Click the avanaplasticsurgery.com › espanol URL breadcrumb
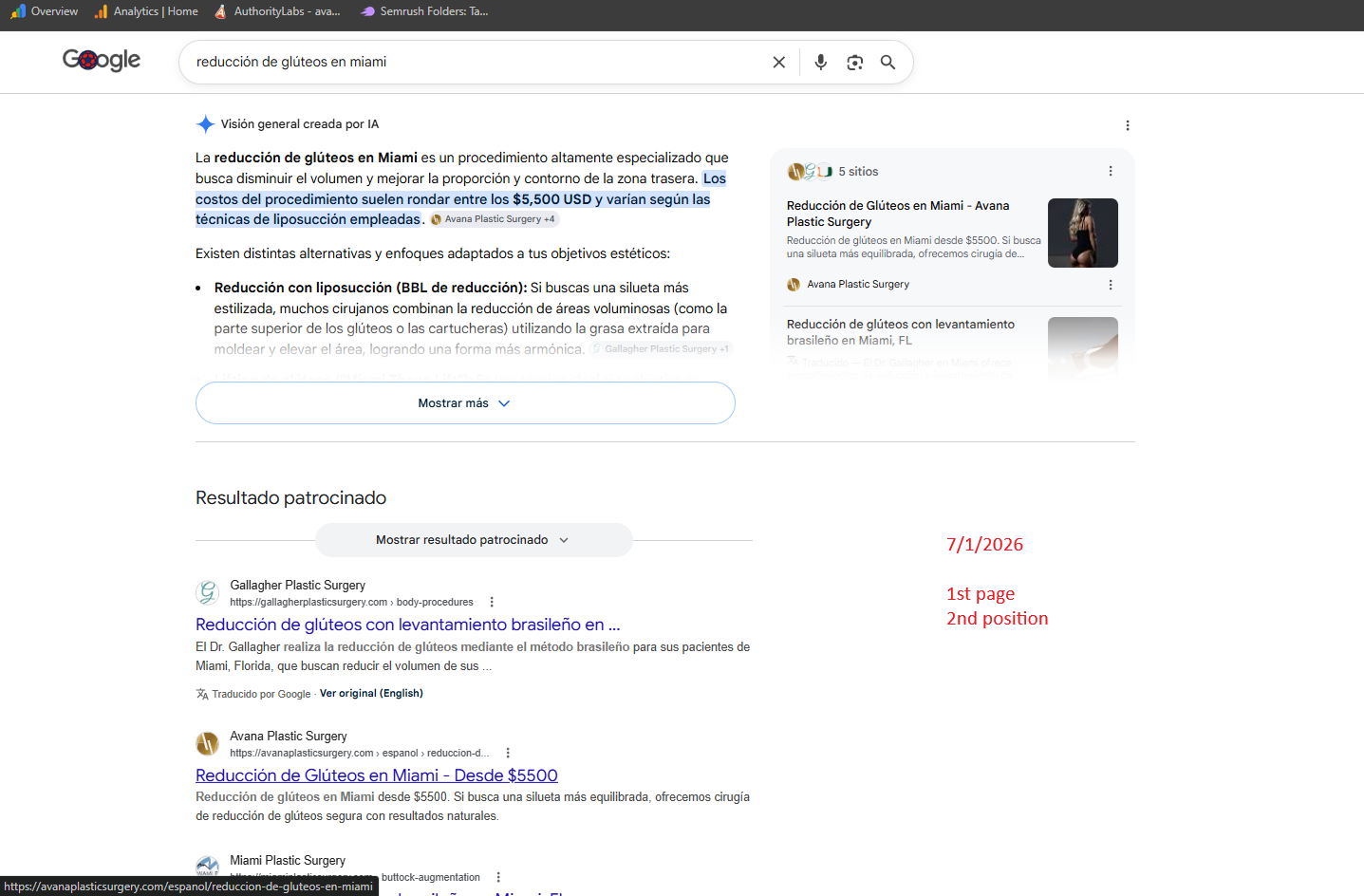This screenshot has width=1364, height=896. click(x=360, y=754)
